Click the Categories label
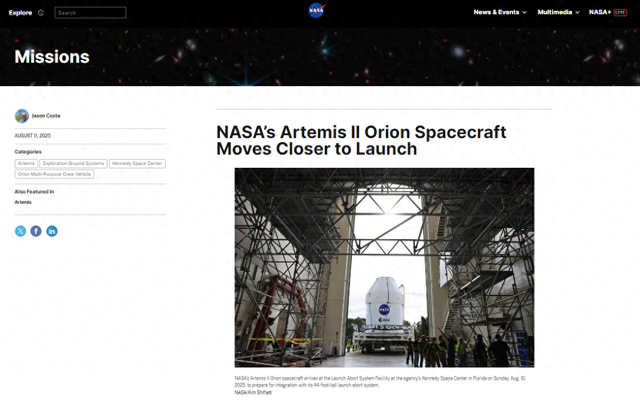Viewport: 640px width, 400px height. pos(28,152)
